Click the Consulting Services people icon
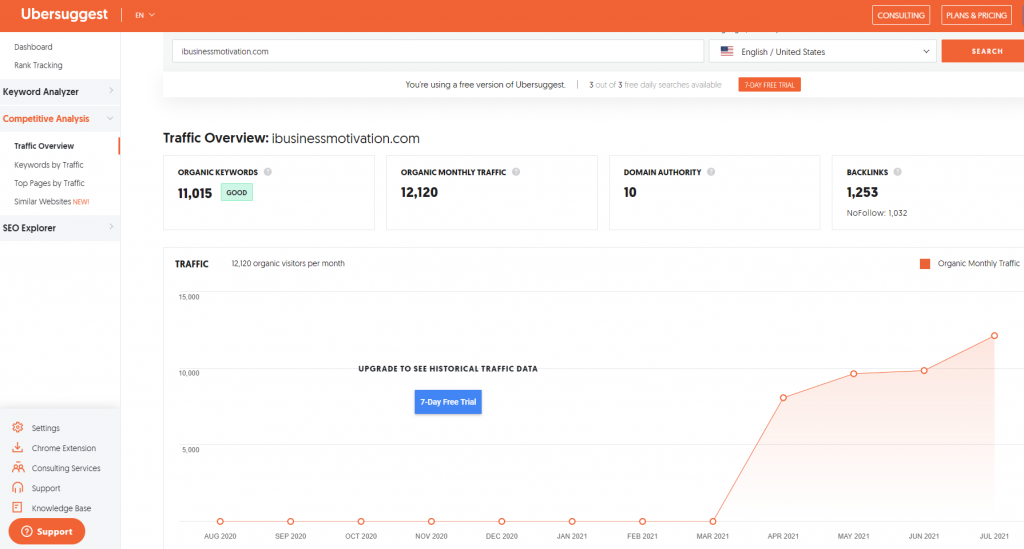1024x549 pixels. 18,467
